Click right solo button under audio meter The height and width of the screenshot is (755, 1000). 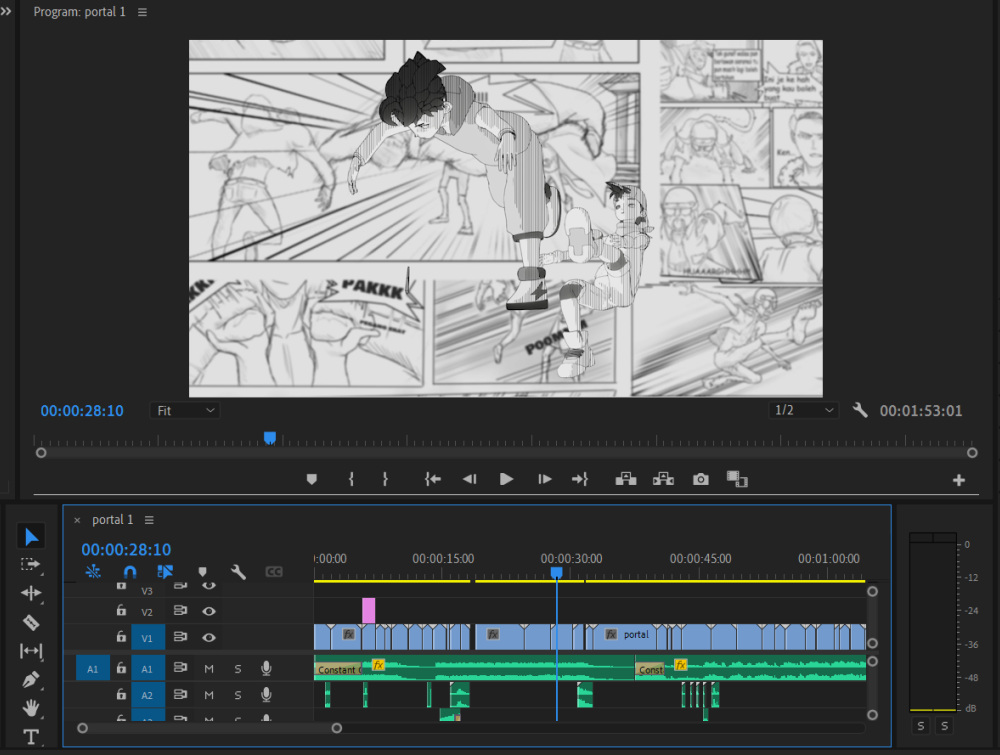[945, 726]
